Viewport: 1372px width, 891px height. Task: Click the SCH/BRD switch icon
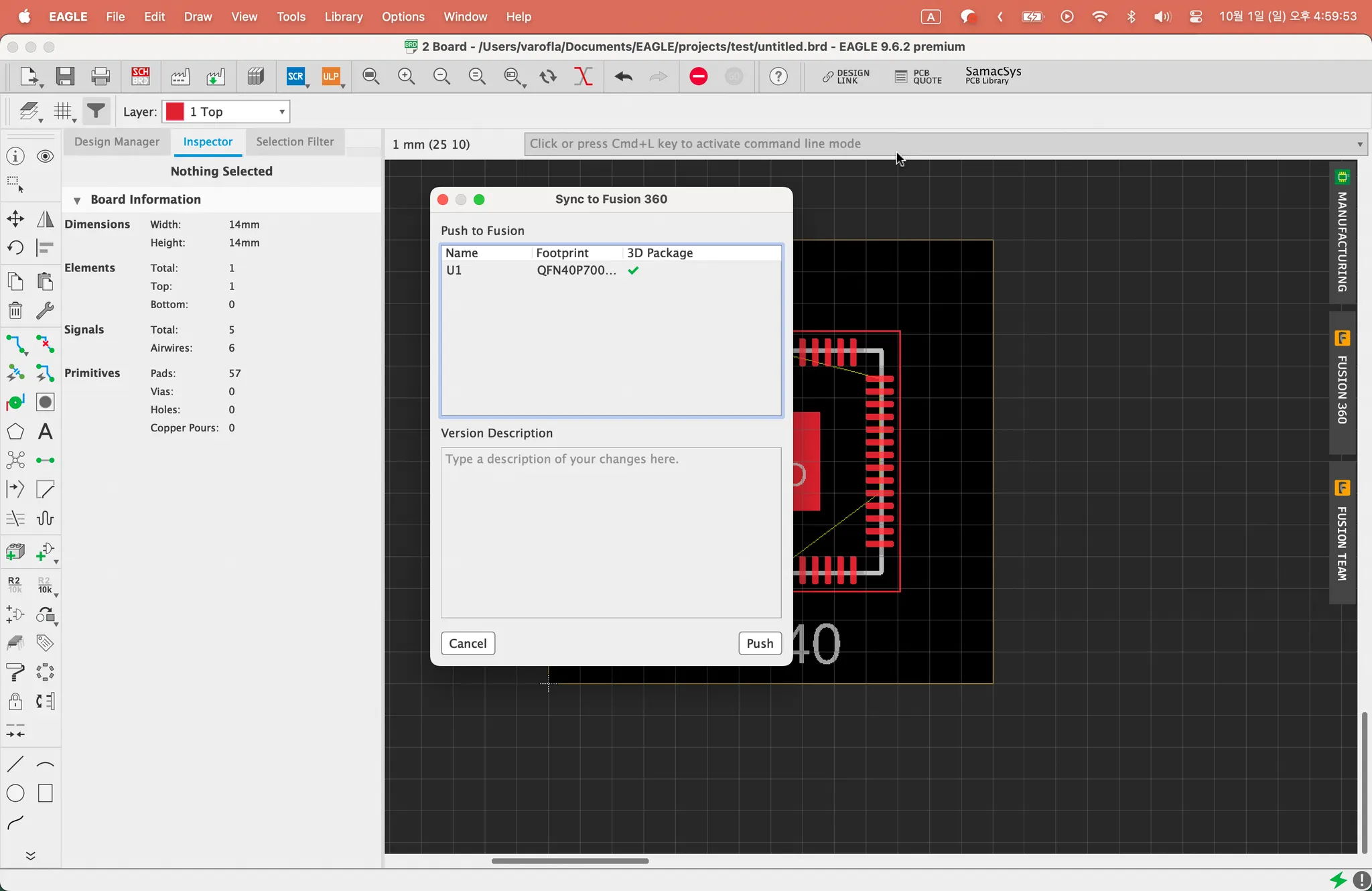[x=140, y=76]
